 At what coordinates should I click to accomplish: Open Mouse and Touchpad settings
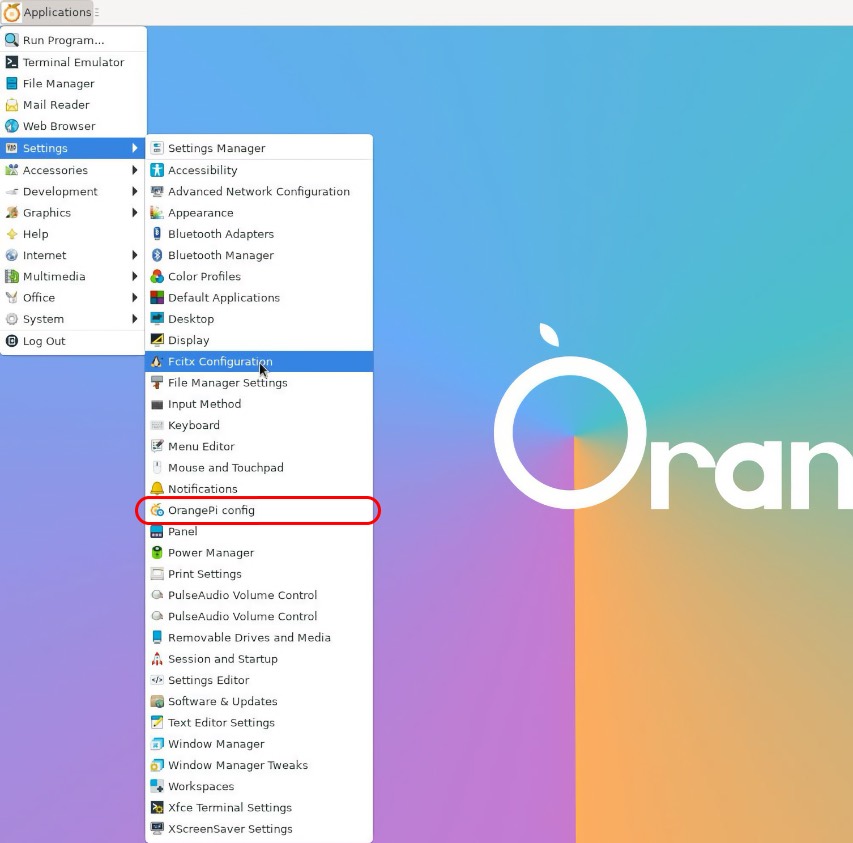pyautogui.click(x=259, y=467)
